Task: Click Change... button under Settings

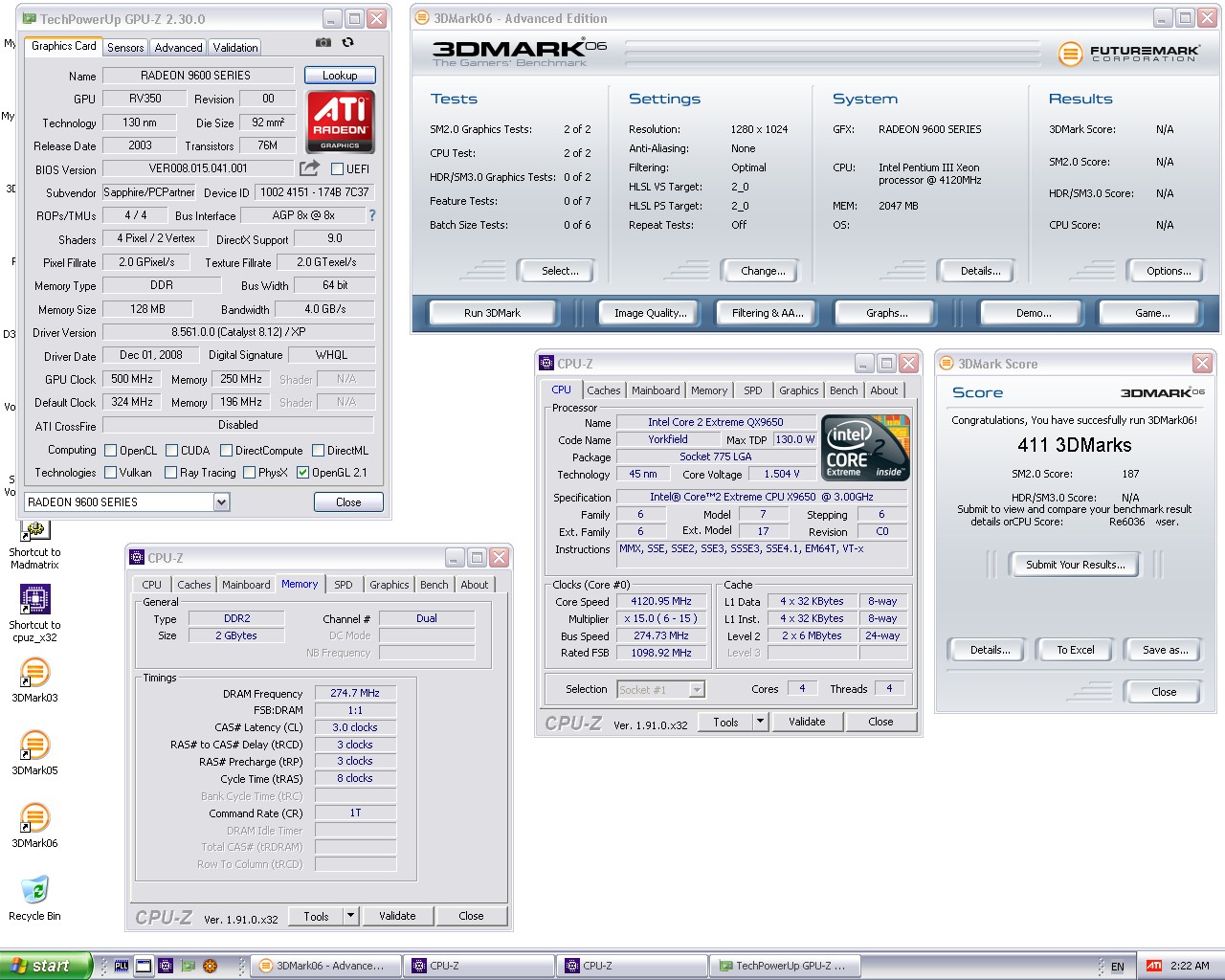Action: (763, 271)
